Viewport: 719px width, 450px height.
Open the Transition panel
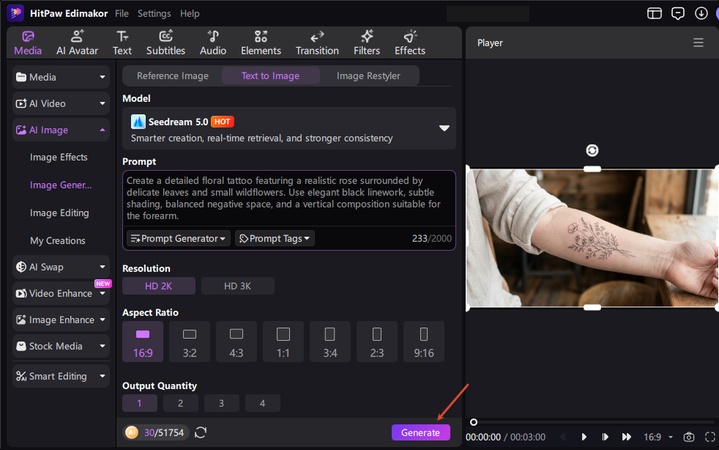[x=317, y=43]
